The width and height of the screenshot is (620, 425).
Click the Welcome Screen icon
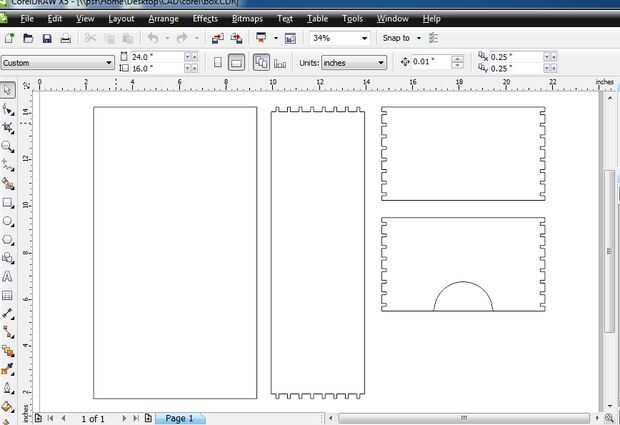(290, 38)
